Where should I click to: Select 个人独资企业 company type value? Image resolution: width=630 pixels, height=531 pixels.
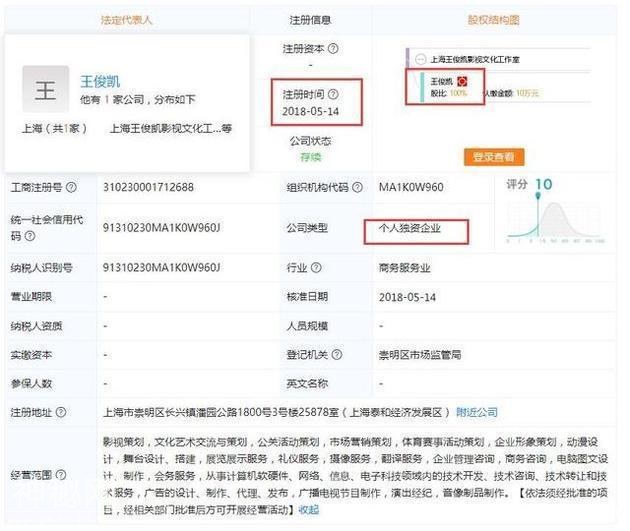(x=409, y=228)
